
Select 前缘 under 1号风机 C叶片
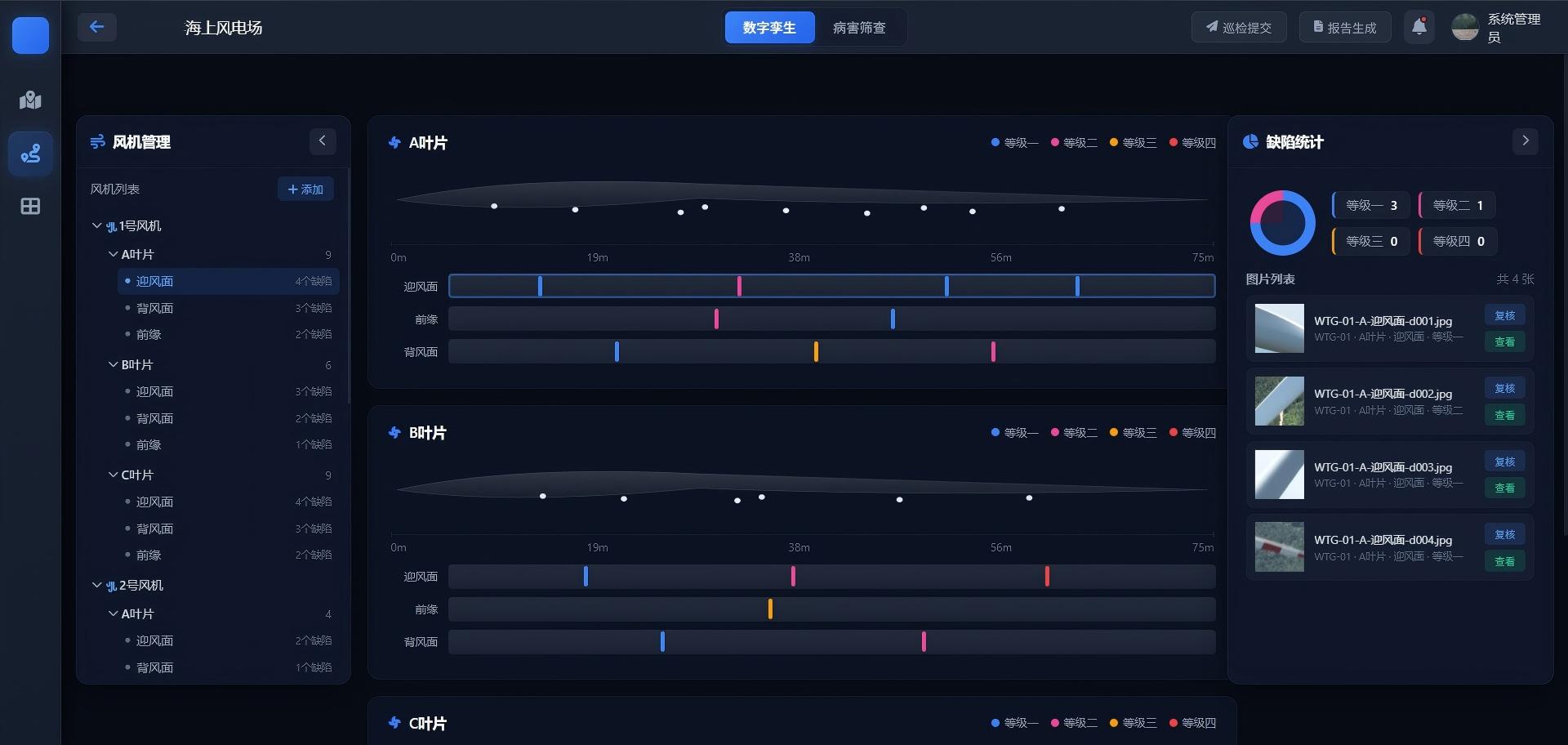point(229,555)
